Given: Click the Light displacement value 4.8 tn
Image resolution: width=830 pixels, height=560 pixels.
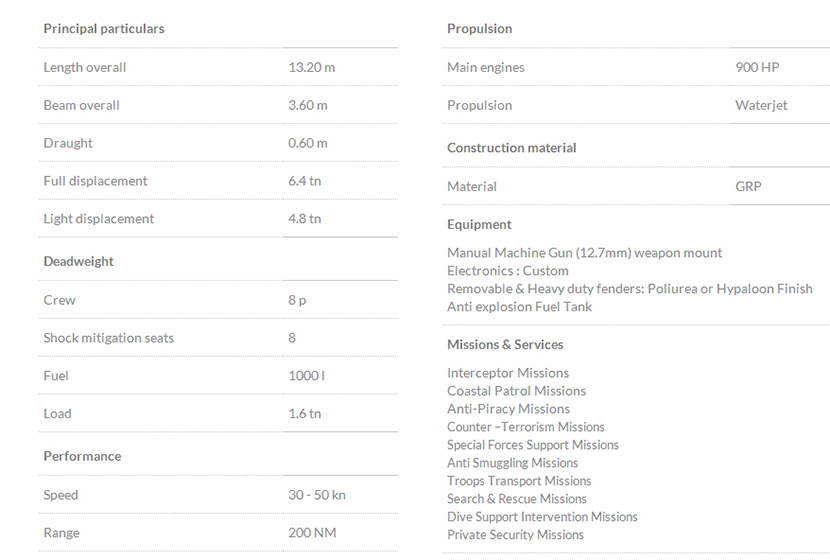Looking at the screenshot, I should [x=304, y=219].
